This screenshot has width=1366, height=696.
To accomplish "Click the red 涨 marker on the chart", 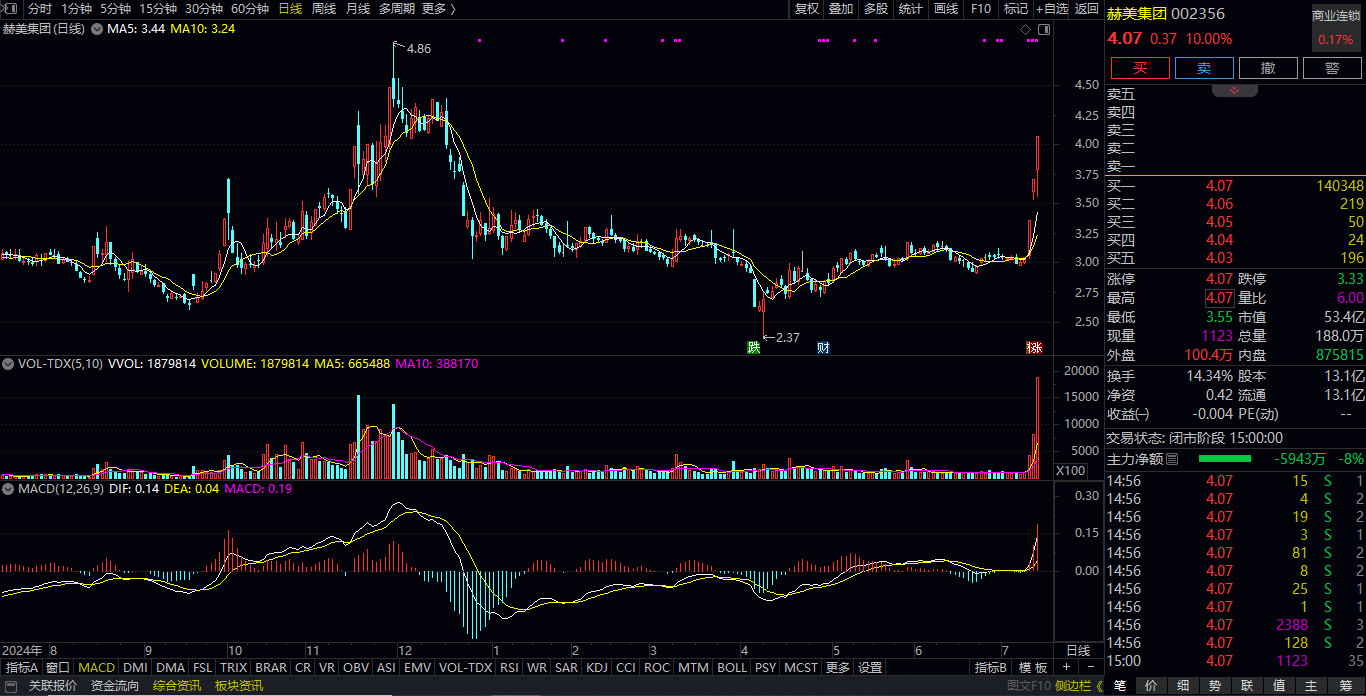I will coord(1034,348).
